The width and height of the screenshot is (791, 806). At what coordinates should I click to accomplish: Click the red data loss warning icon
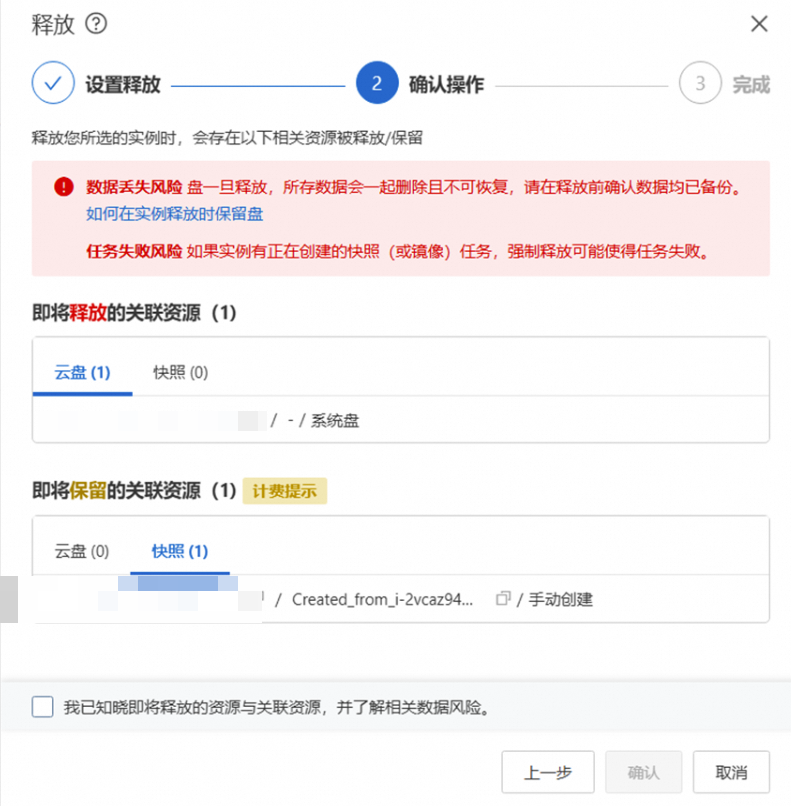64,187
